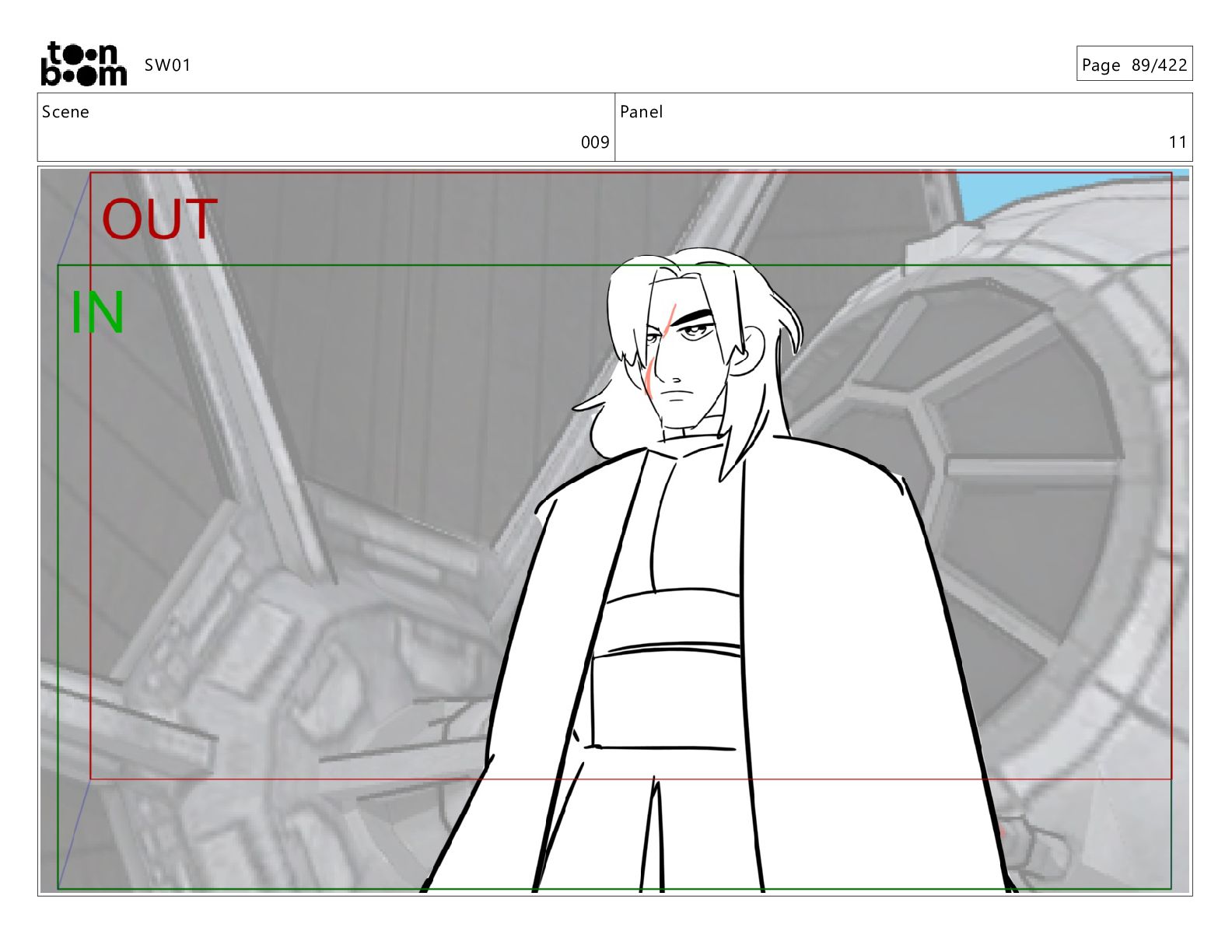Viewport: 1232px width, 952px height.
Task: Select the scene number 009
Action: tap(595, 142)
